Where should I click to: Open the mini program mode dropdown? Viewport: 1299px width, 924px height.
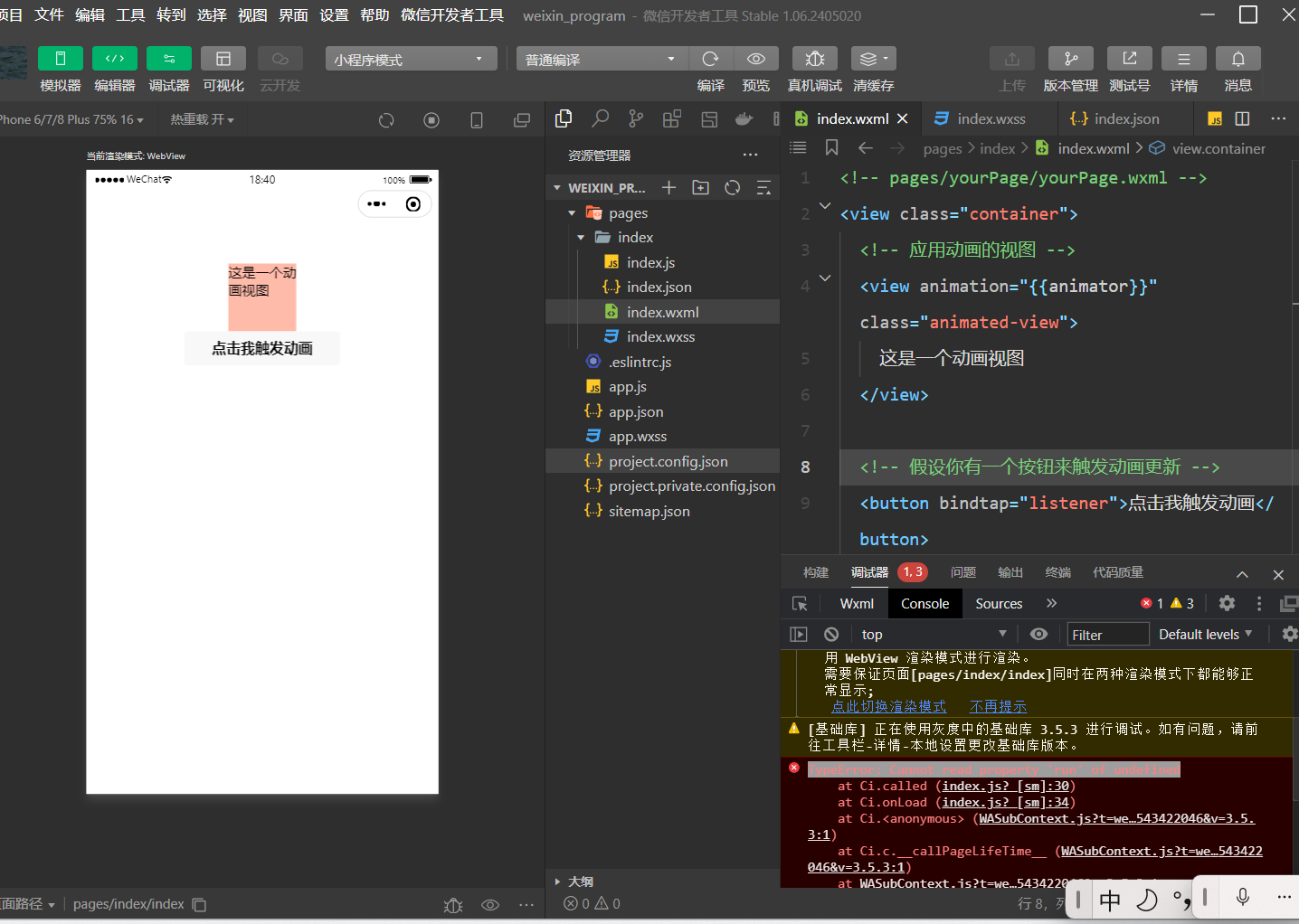coord(412,59)
